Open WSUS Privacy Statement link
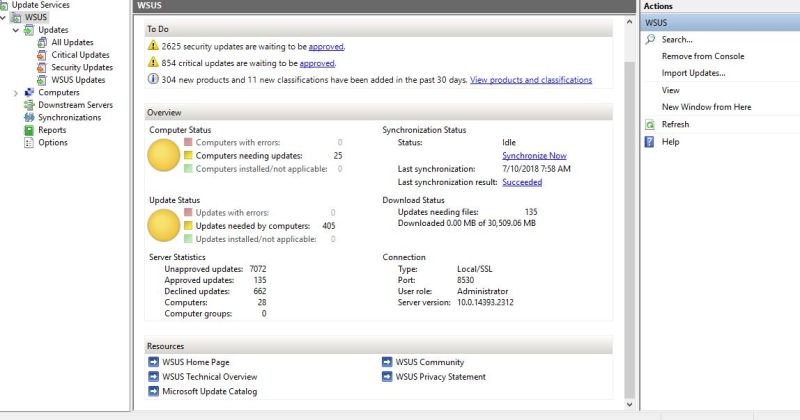This screenshot has width=800, height=420. click(x=440, y=377)
